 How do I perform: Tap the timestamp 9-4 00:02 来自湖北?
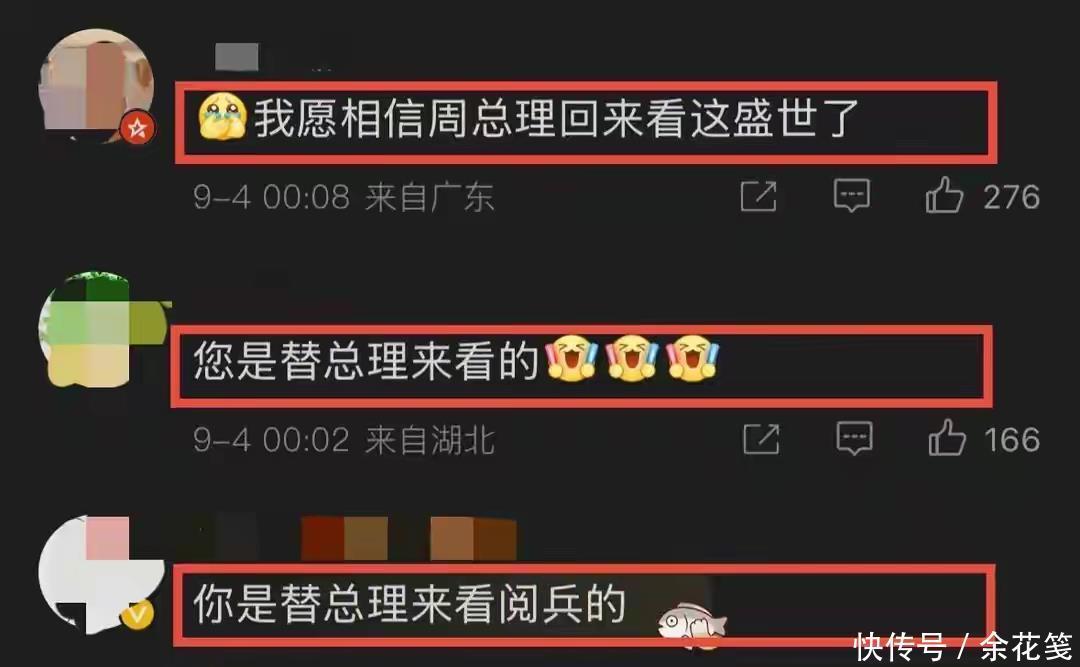pos(344,440)
